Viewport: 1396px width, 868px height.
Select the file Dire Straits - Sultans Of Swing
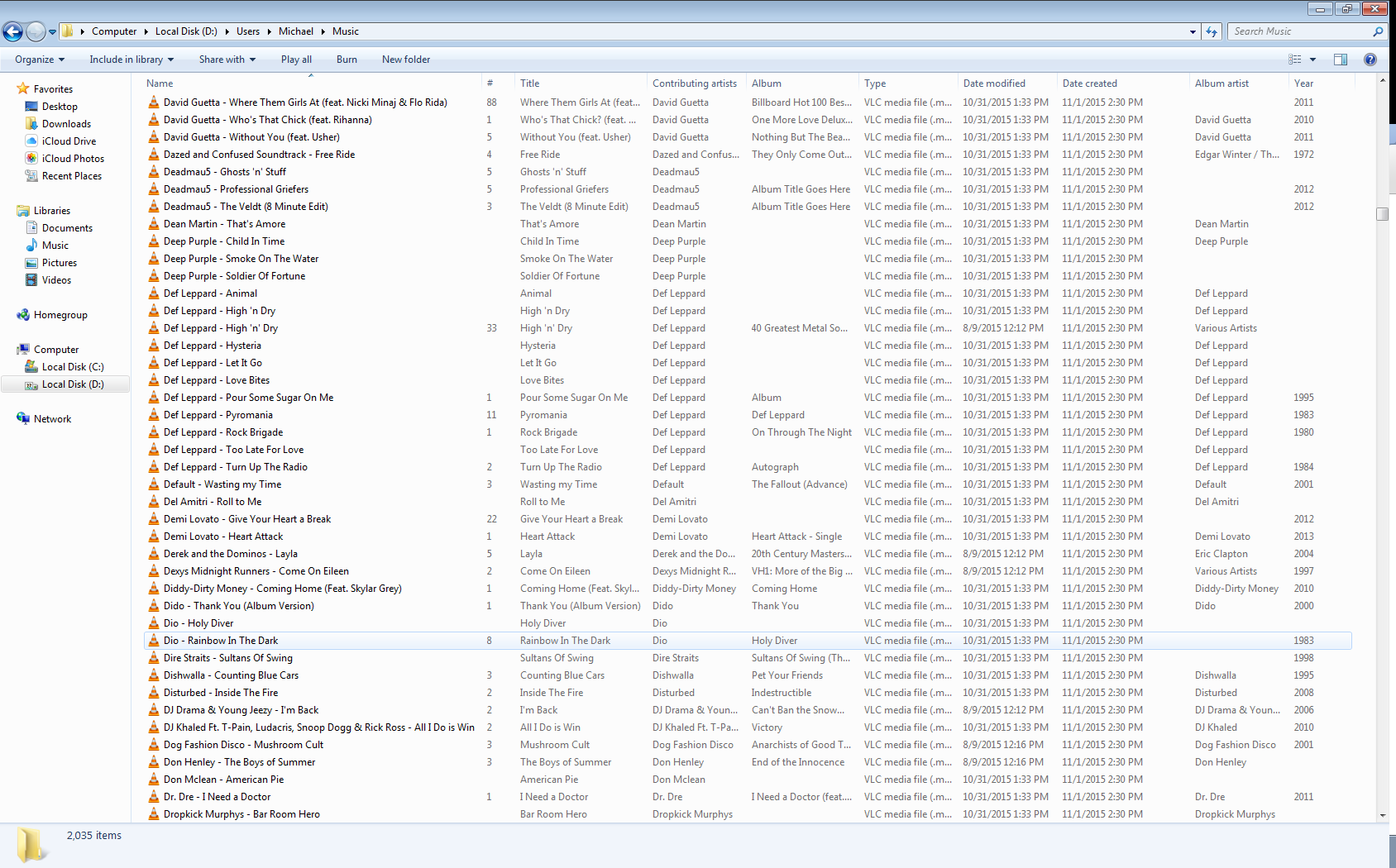(748, 658)
